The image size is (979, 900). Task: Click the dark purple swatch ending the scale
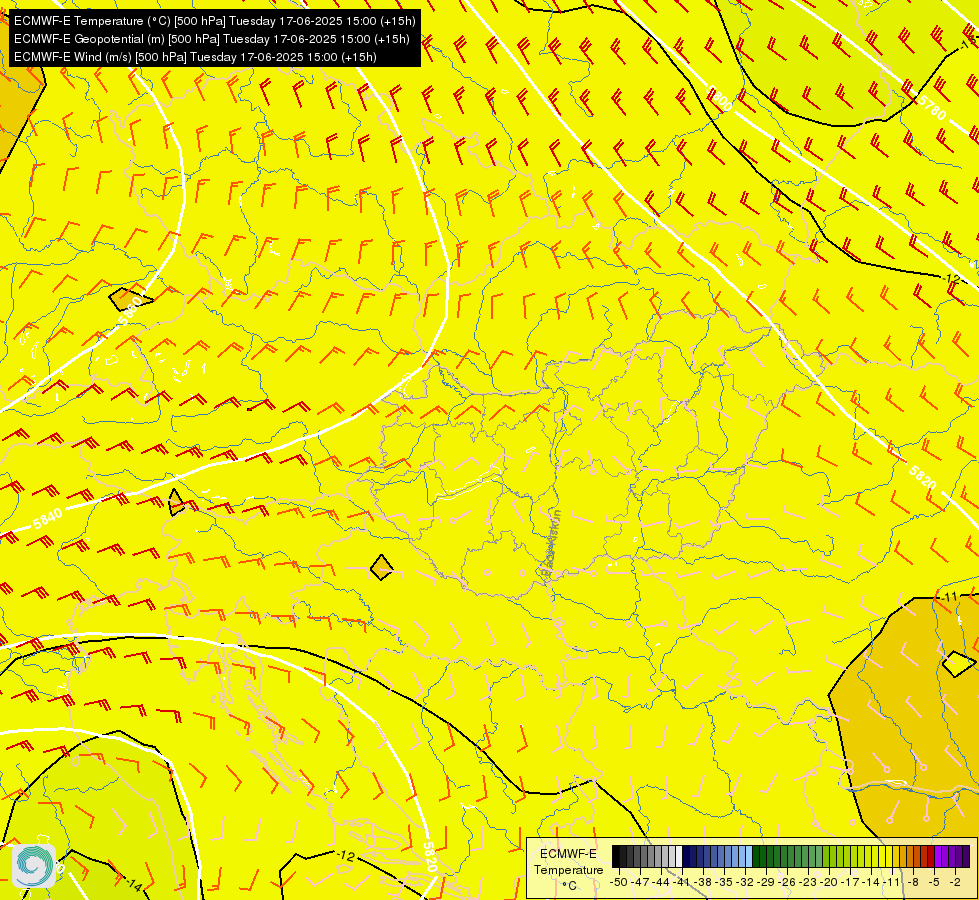(966, 857)
